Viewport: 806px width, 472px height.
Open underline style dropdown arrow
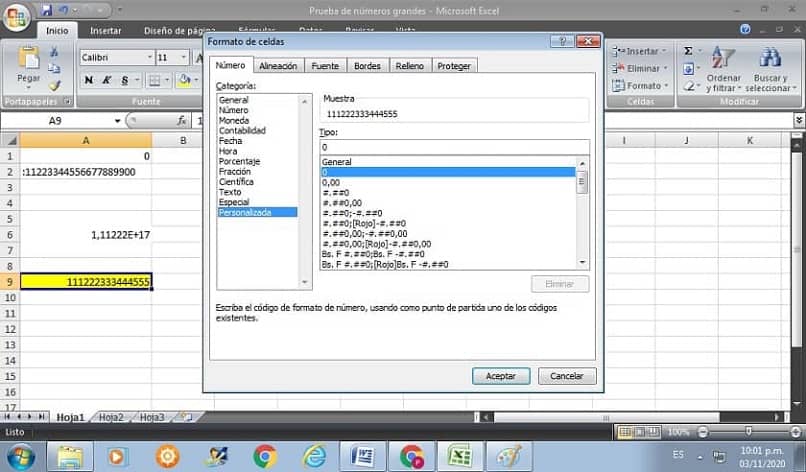click(136, 80)
